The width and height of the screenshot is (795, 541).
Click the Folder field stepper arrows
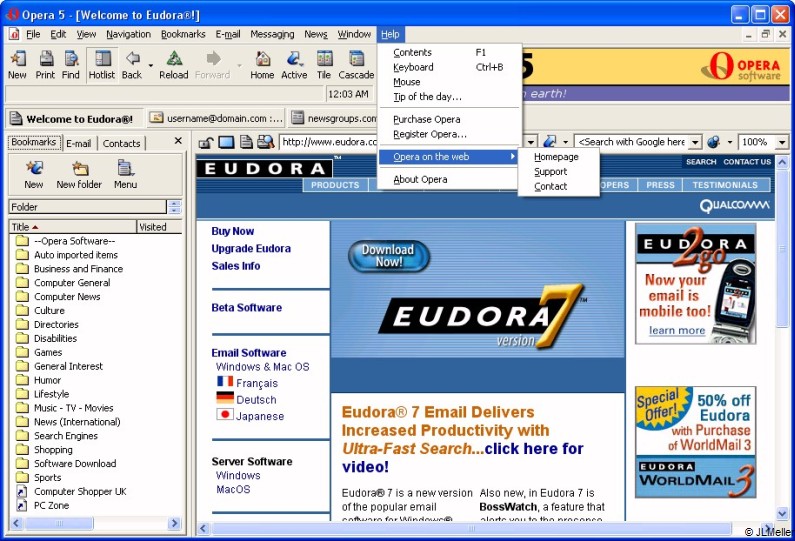coord(174,207)
